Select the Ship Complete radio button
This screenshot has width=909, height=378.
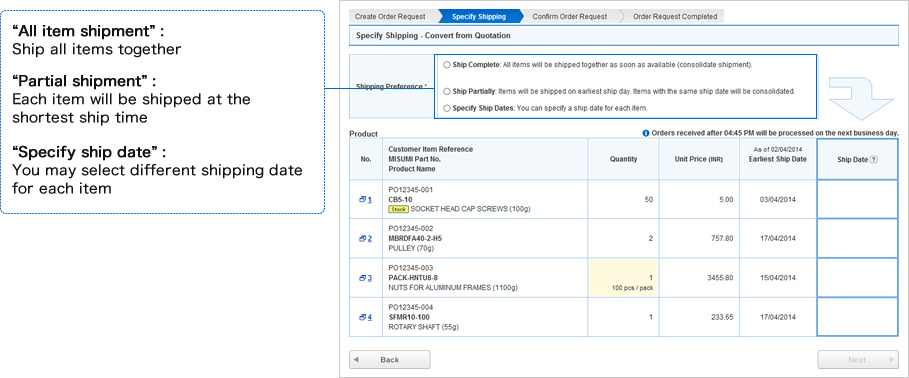[x=446, y=65]
